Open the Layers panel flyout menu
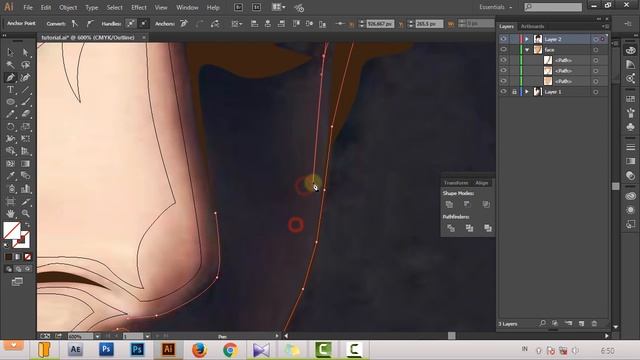Viewport: 640px width, 360px height. coord(605,26)
